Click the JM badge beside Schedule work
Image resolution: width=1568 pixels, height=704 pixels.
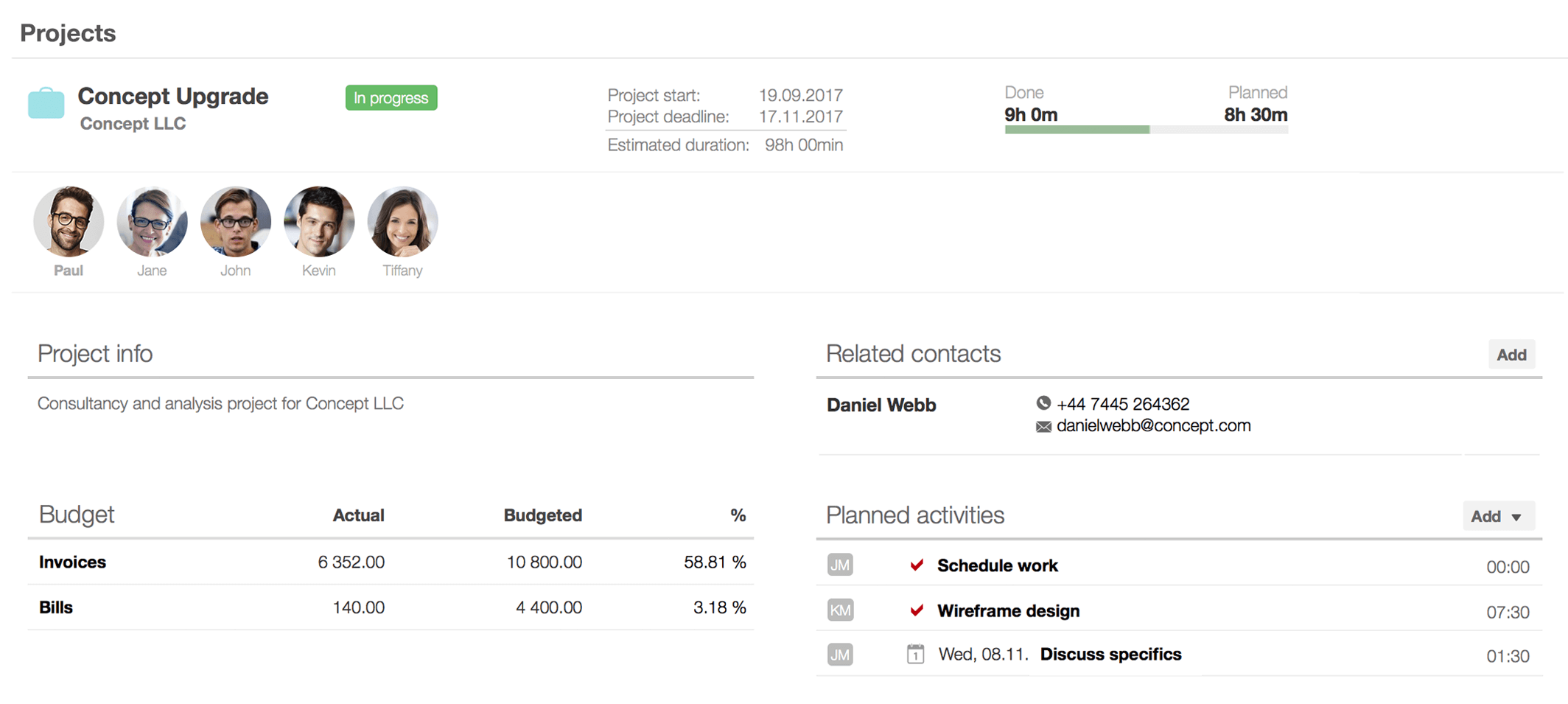point(840,565)
